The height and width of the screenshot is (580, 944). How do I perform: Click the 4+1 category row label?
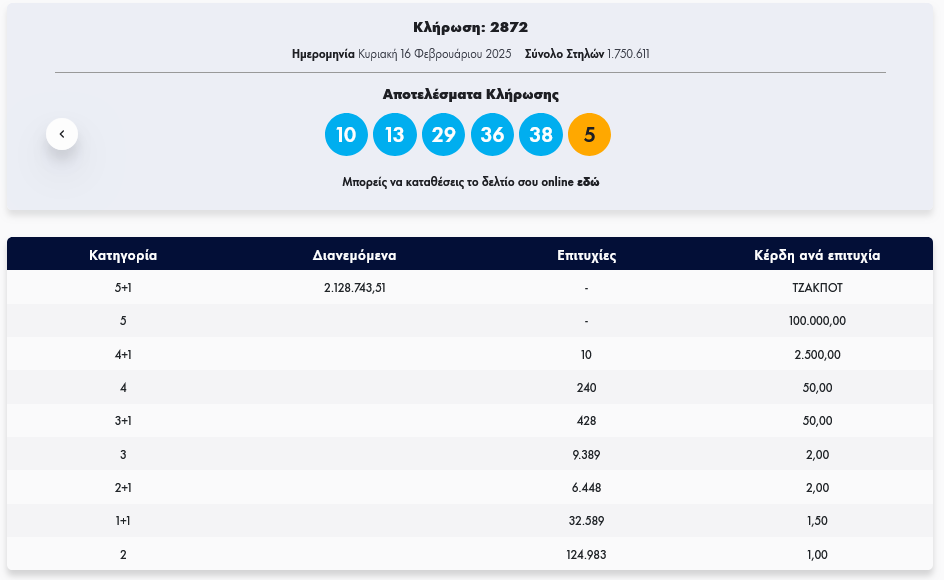click(123, 355)
